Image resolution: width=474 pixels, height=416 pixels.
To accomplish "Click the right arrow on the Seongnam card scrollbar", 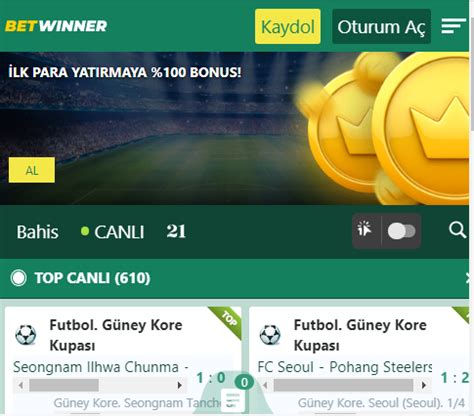I will point(180,385).
